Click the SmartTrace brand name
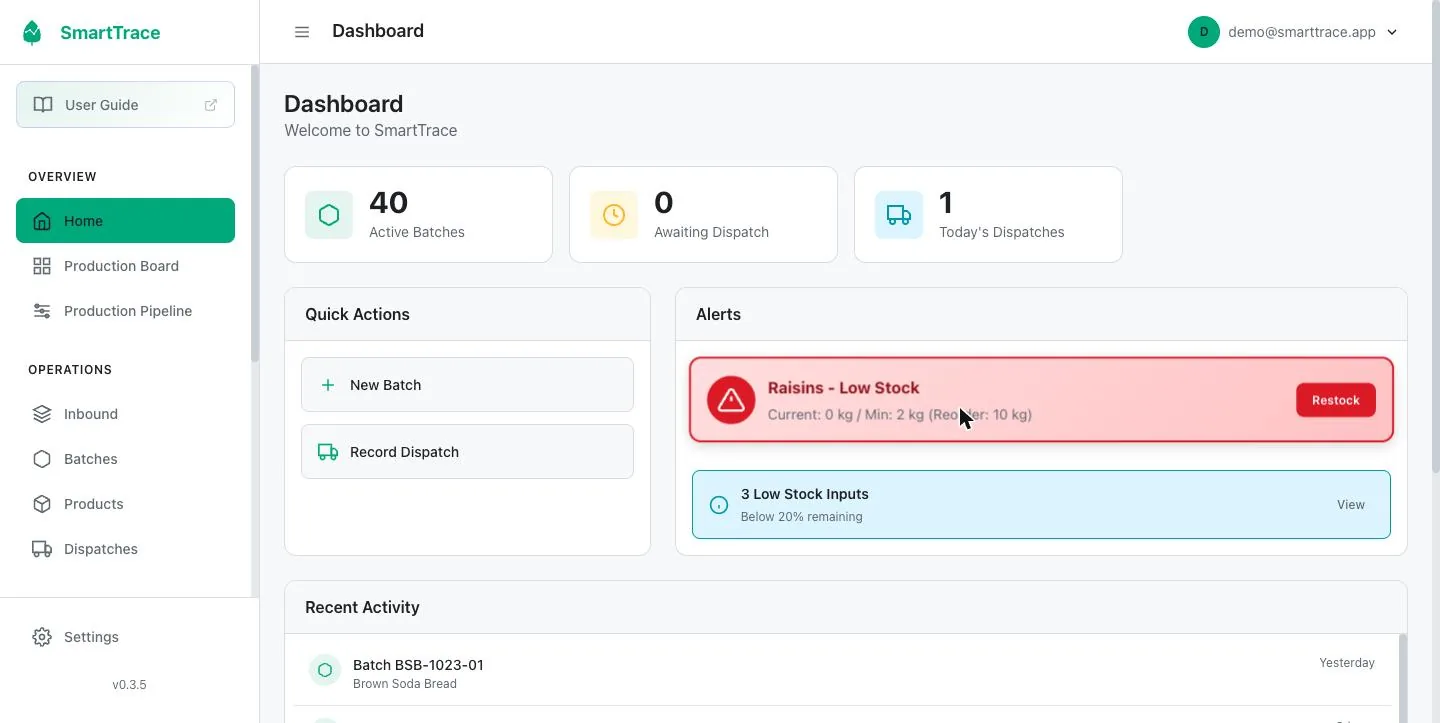The width and height of the screenshot is (1440, 723). (110, 33)
